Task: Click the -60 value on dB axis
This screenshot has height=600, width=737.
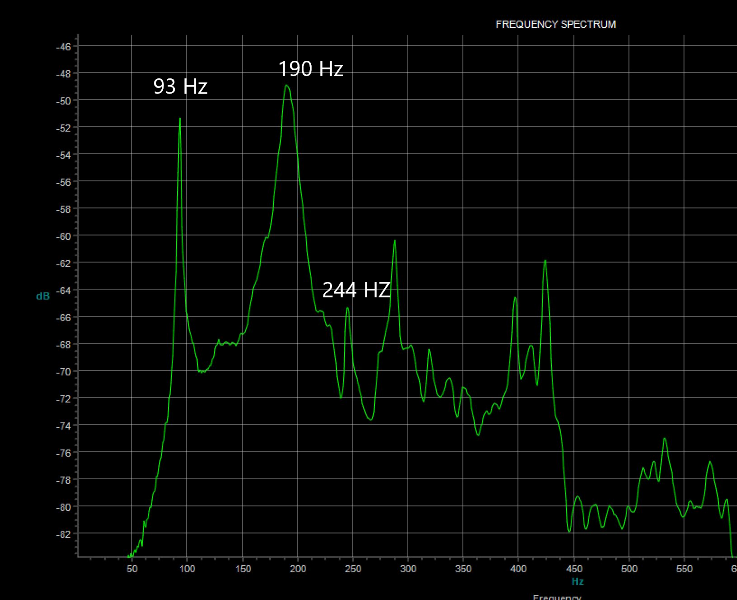Action: tap(63, 236)
